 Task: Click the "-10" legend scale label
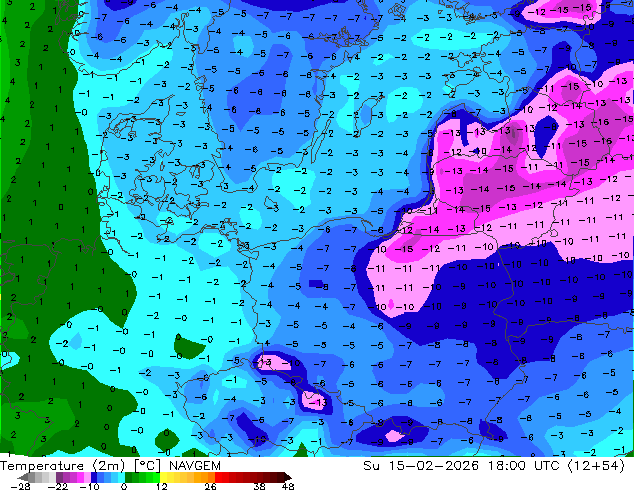tap(89, 486)
